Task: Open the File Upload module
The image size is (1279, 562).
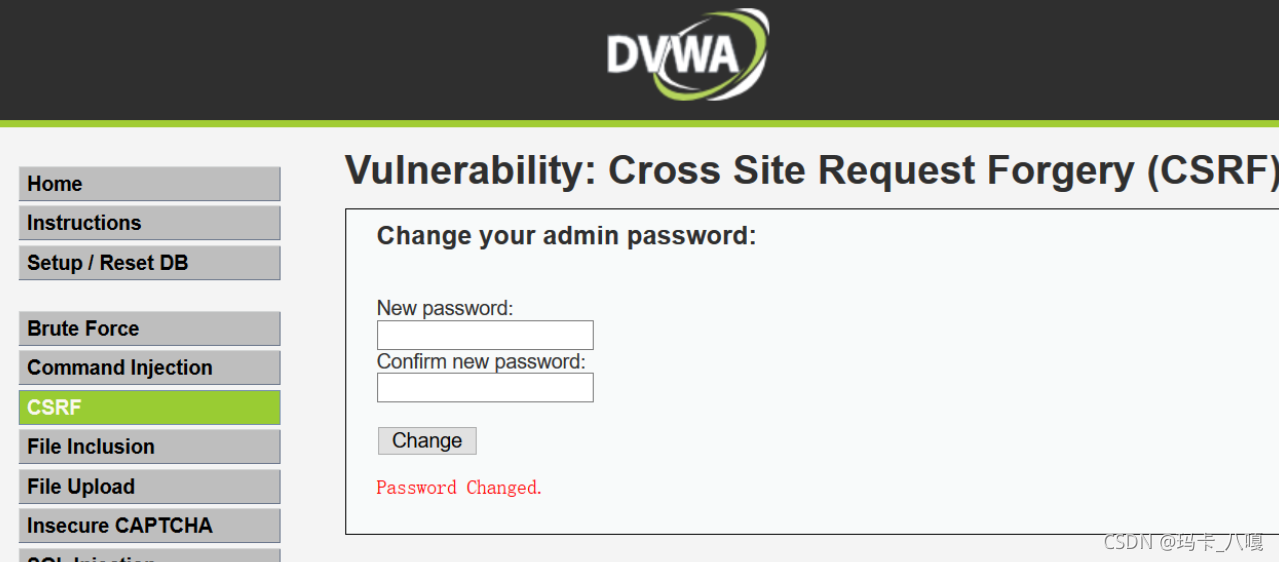Action: 149,487
